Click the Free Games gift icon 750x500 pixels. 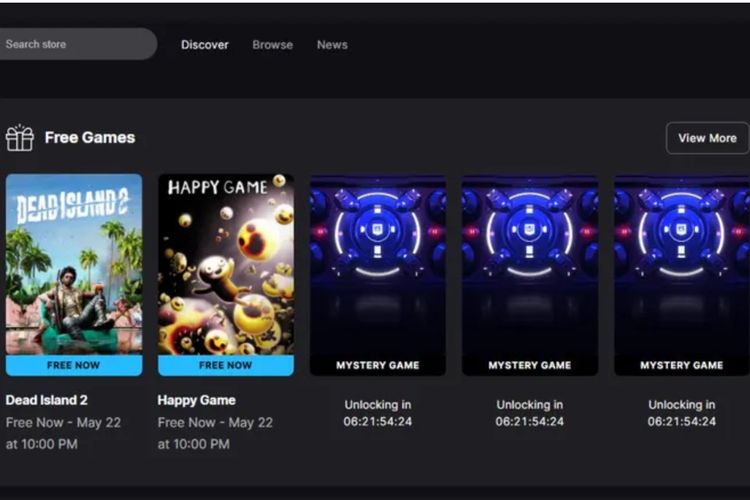pos(20,138)
